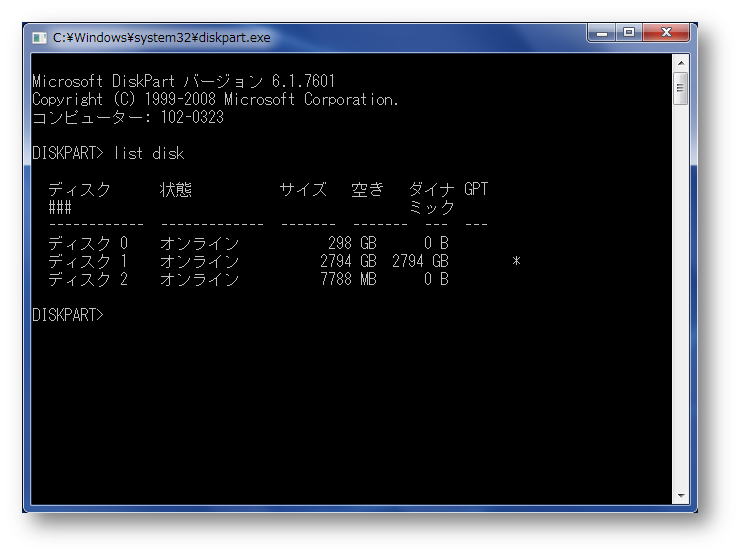Close the diskpart.exe window
Image resolution: width=740 pixels, height=555 pixels.
coord(666,33)
